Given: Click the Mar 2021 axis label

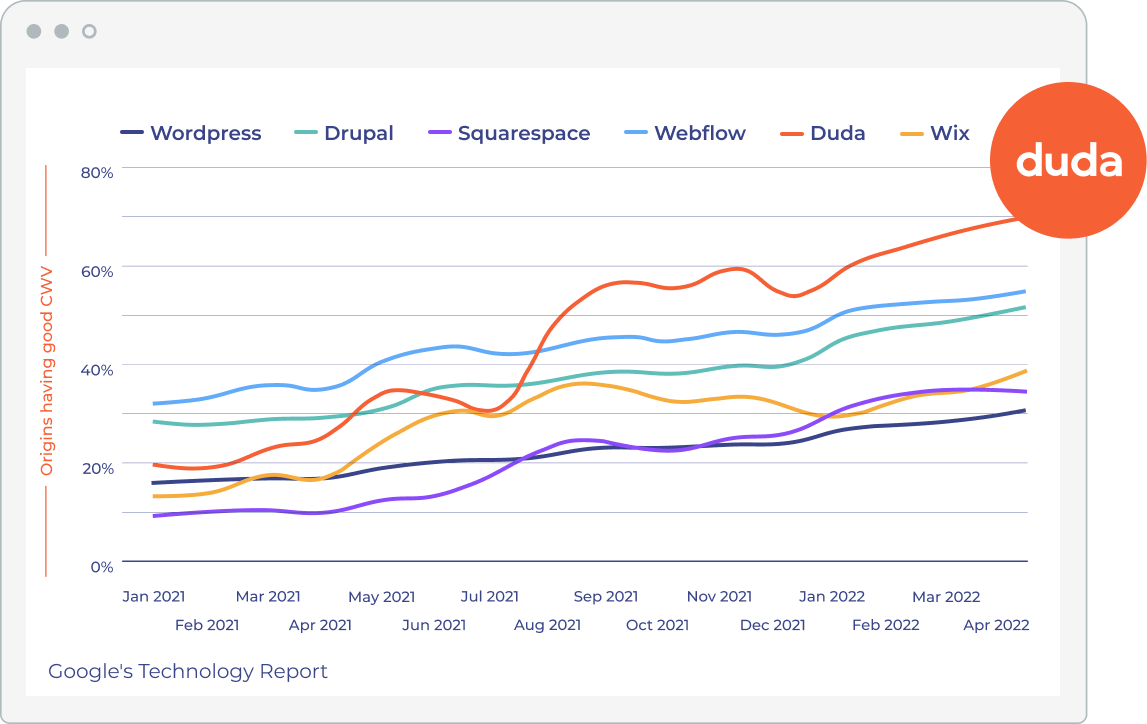Looking at the screenshot, I should click(268, 597).
